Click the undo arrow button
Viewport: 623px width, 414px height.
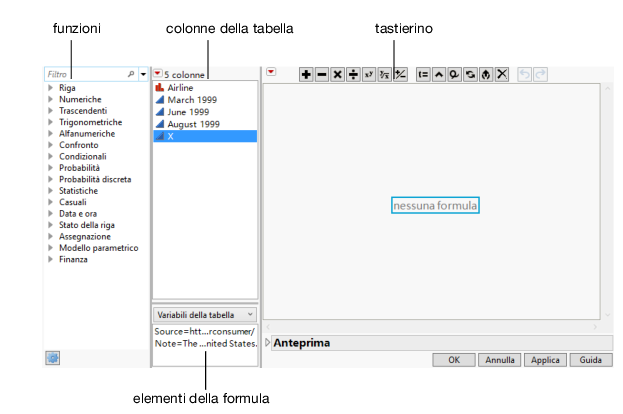coord(524,74)
